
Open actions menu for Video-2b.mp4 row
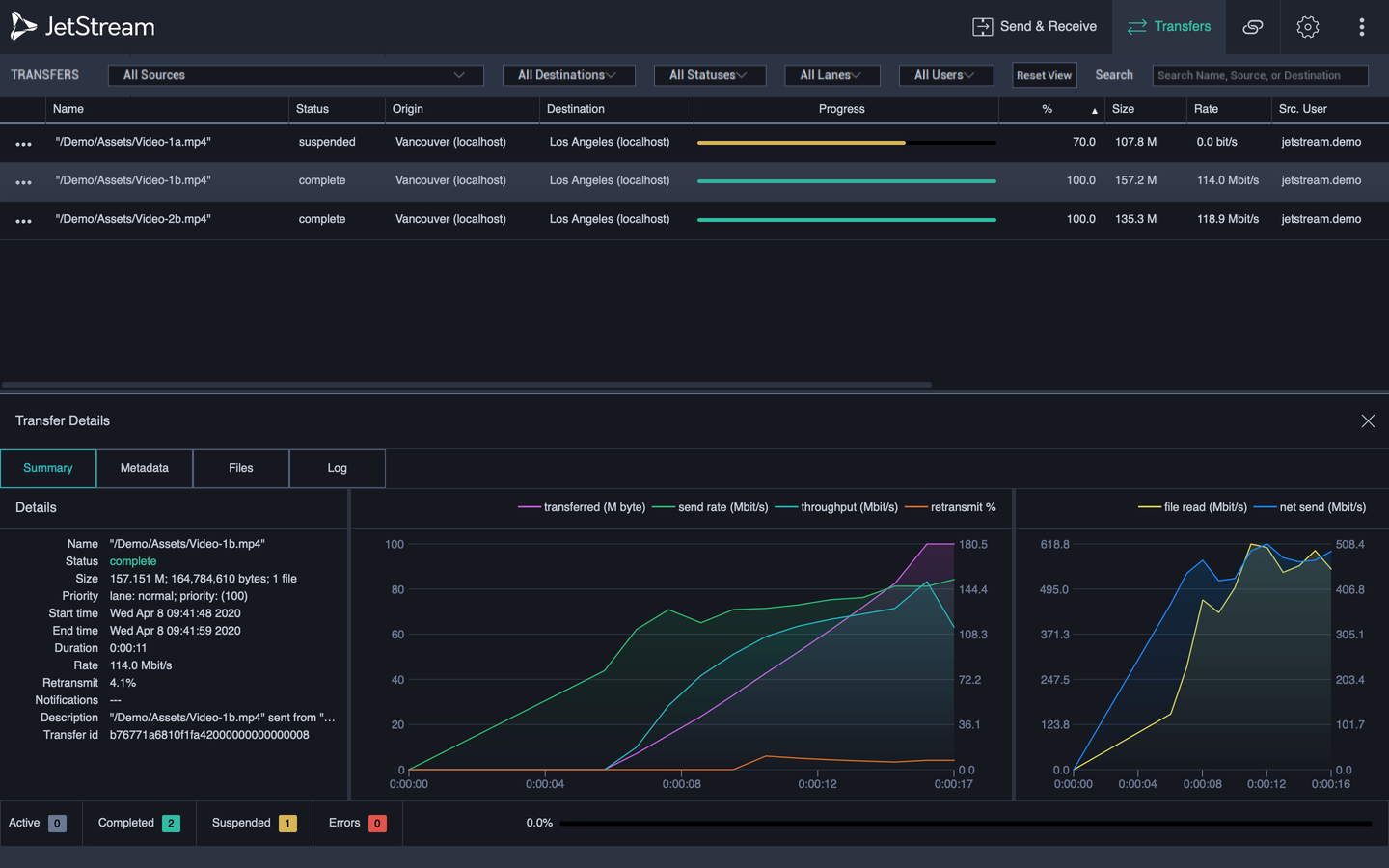click(x=24, y=221)
